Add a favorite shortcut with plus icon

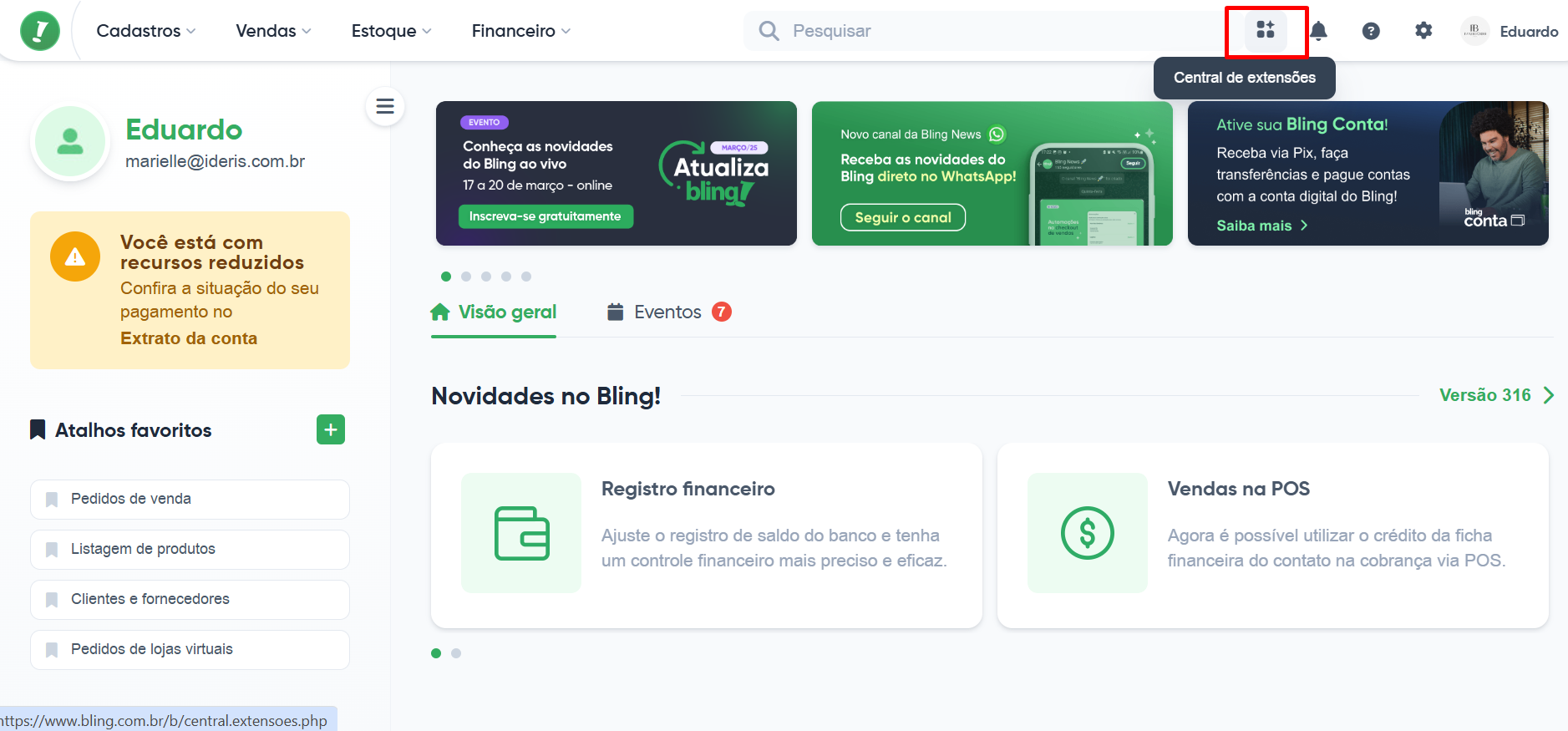coord(331,429)
